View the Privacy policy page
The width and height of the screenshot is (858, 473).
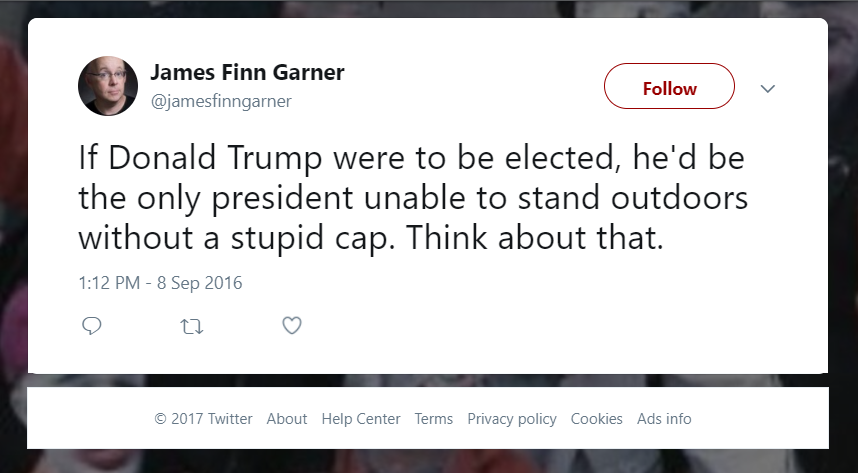coord(512,419)
